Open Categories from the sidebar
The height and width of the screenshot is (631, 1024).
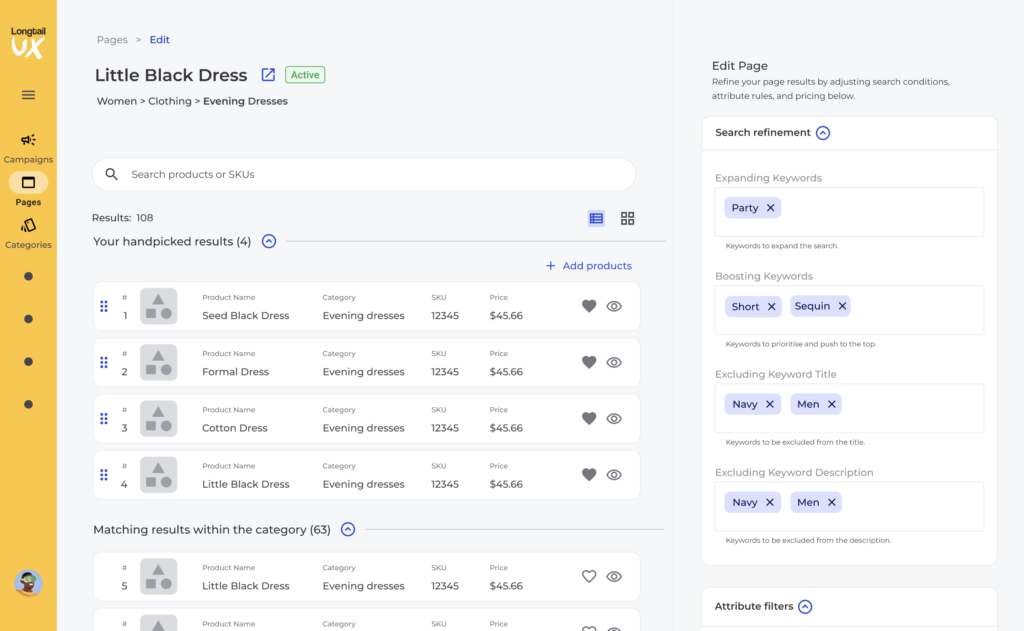pyautogui.click(x=28, y=232)
